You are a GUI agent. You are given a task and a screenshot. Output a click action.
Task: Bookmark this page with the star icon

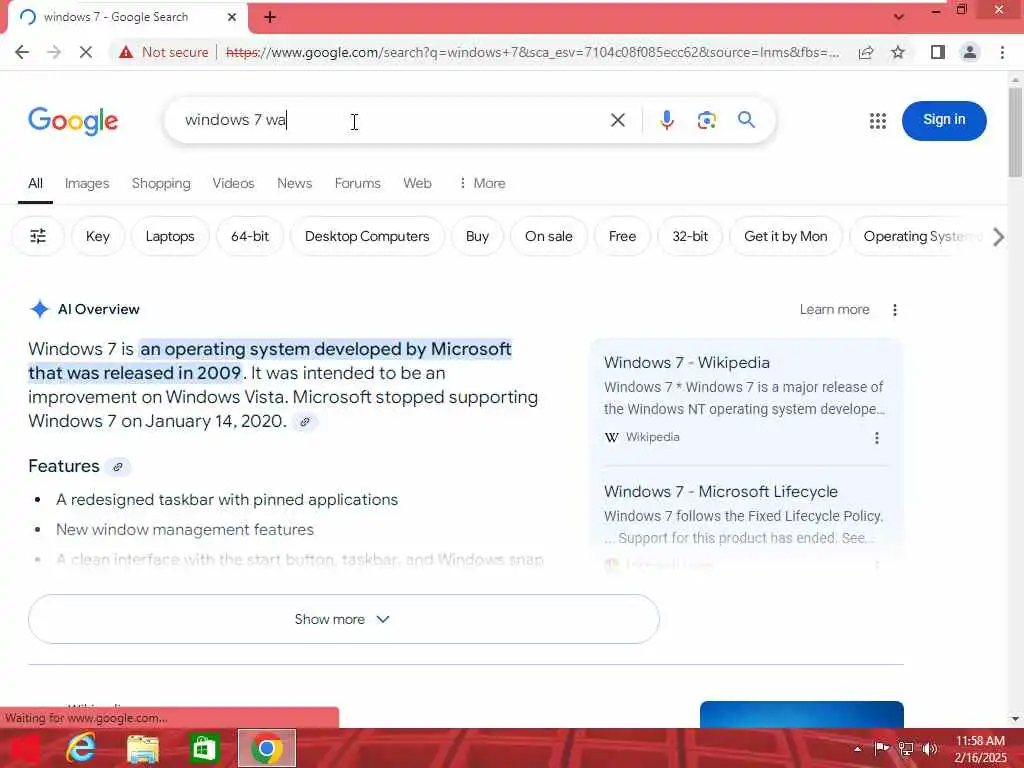click(x=898, y=52)
